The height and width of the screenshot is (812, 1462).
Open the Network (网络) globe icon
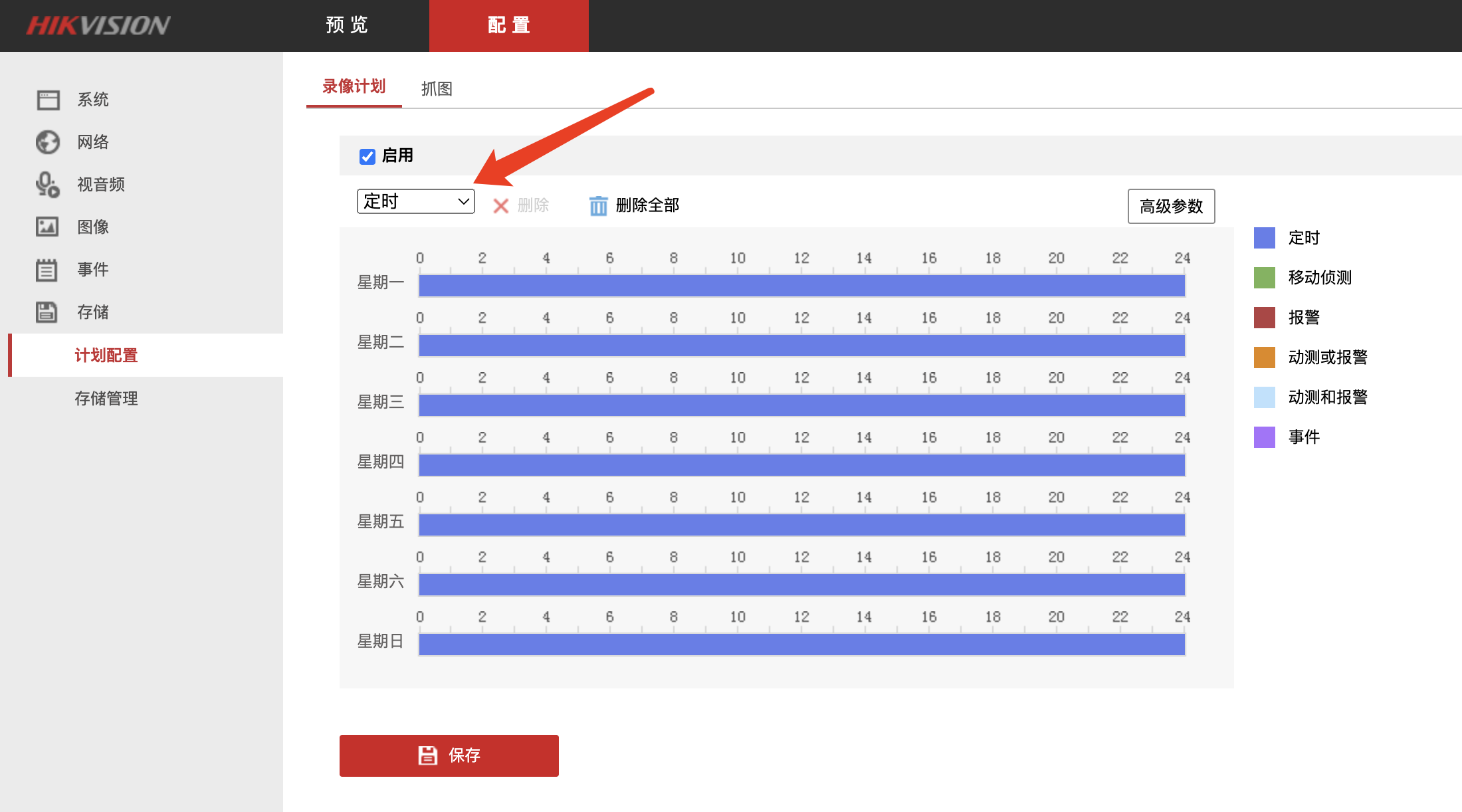click(48, 142)
